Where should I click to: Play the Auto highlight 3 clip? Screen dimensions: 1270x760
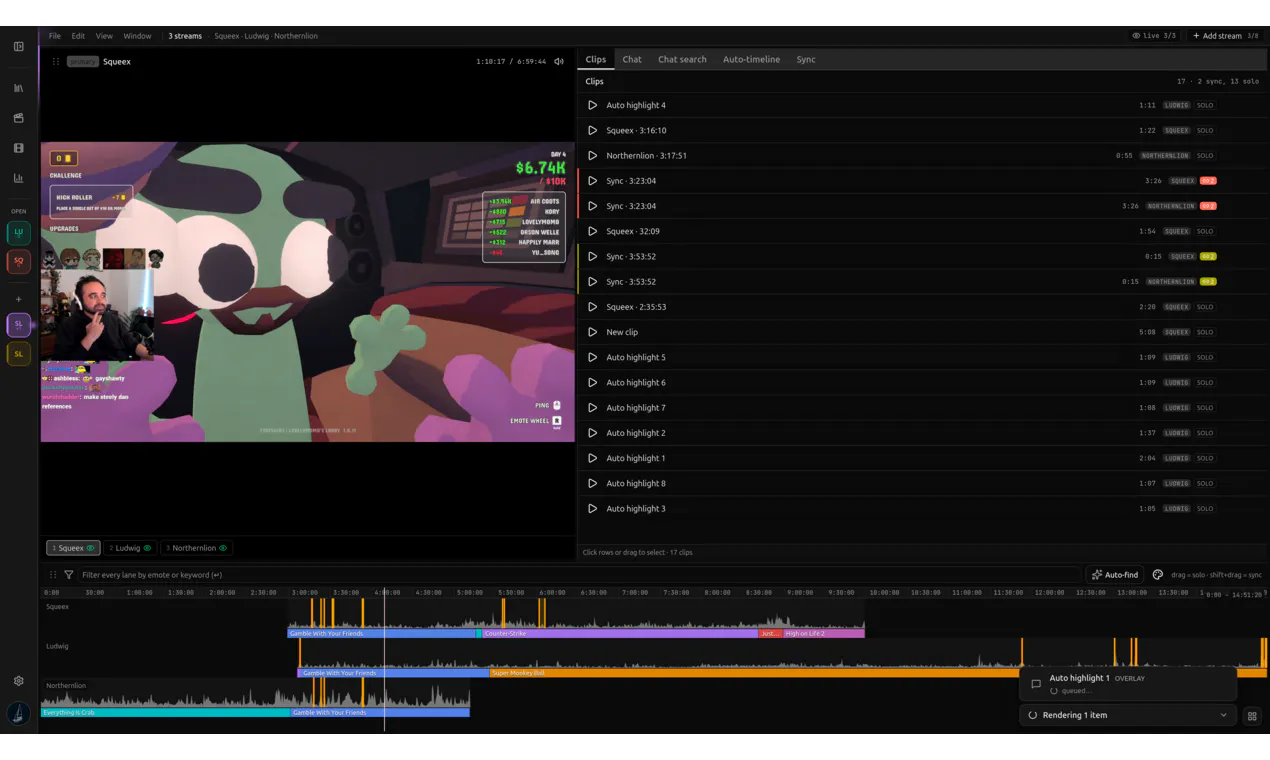click(592, 508)
